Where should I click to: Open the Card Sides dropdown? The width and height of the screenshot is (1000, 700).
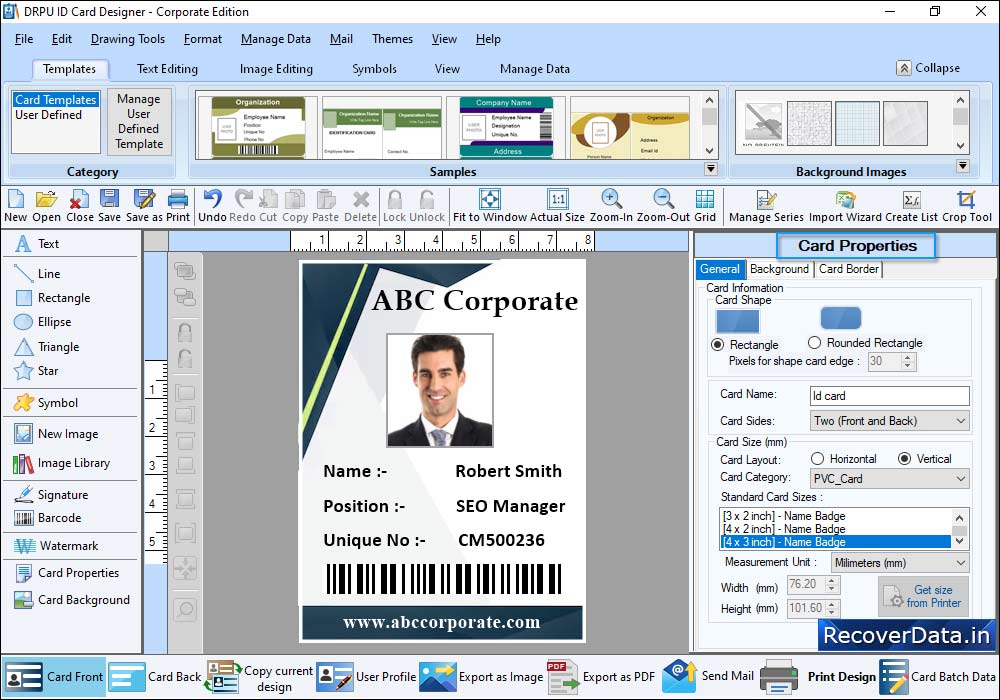(890, 421)
